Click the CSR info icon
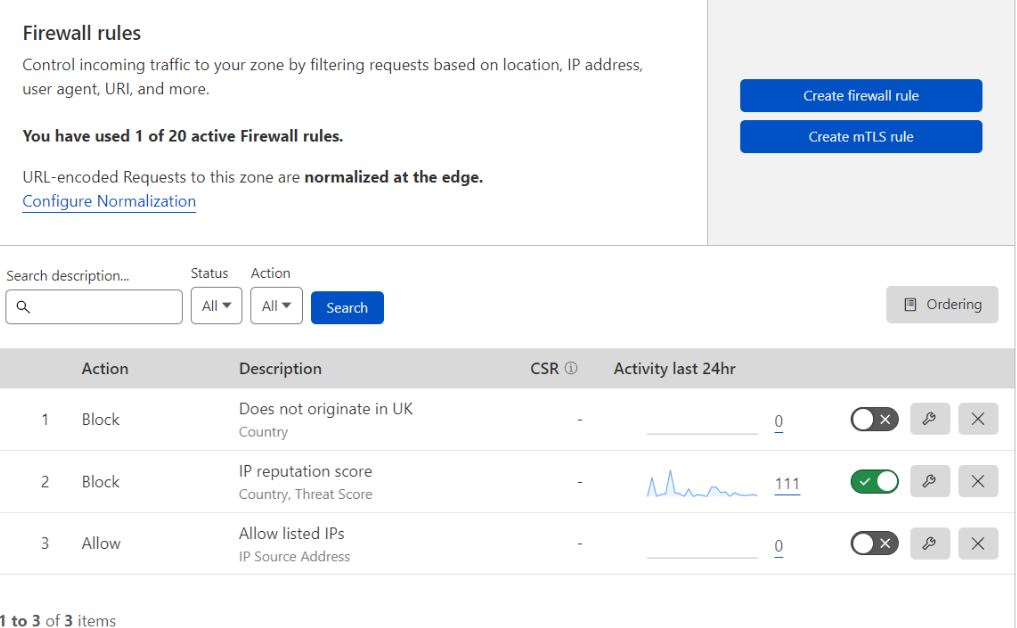Image resolution: width=1017 pixels, height=628 pixels. [571, 368]
